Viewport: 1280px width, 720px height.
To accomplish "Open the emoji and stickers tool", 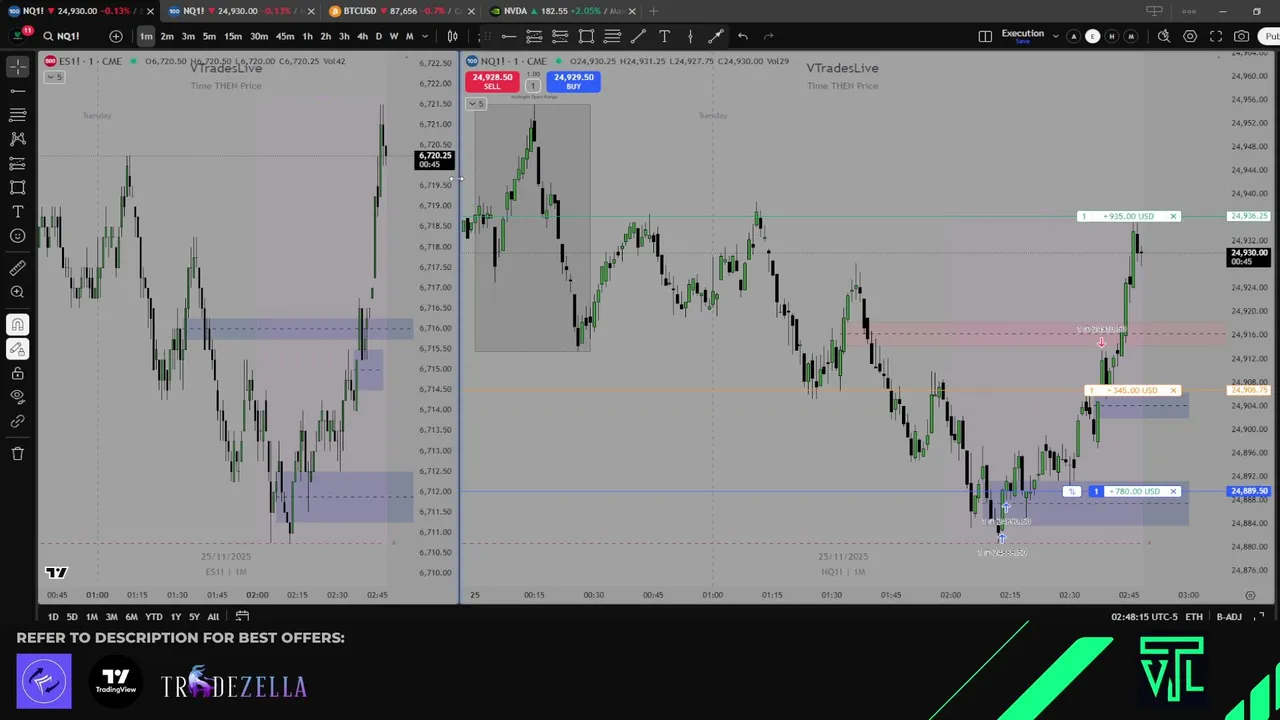I will 17,236.
